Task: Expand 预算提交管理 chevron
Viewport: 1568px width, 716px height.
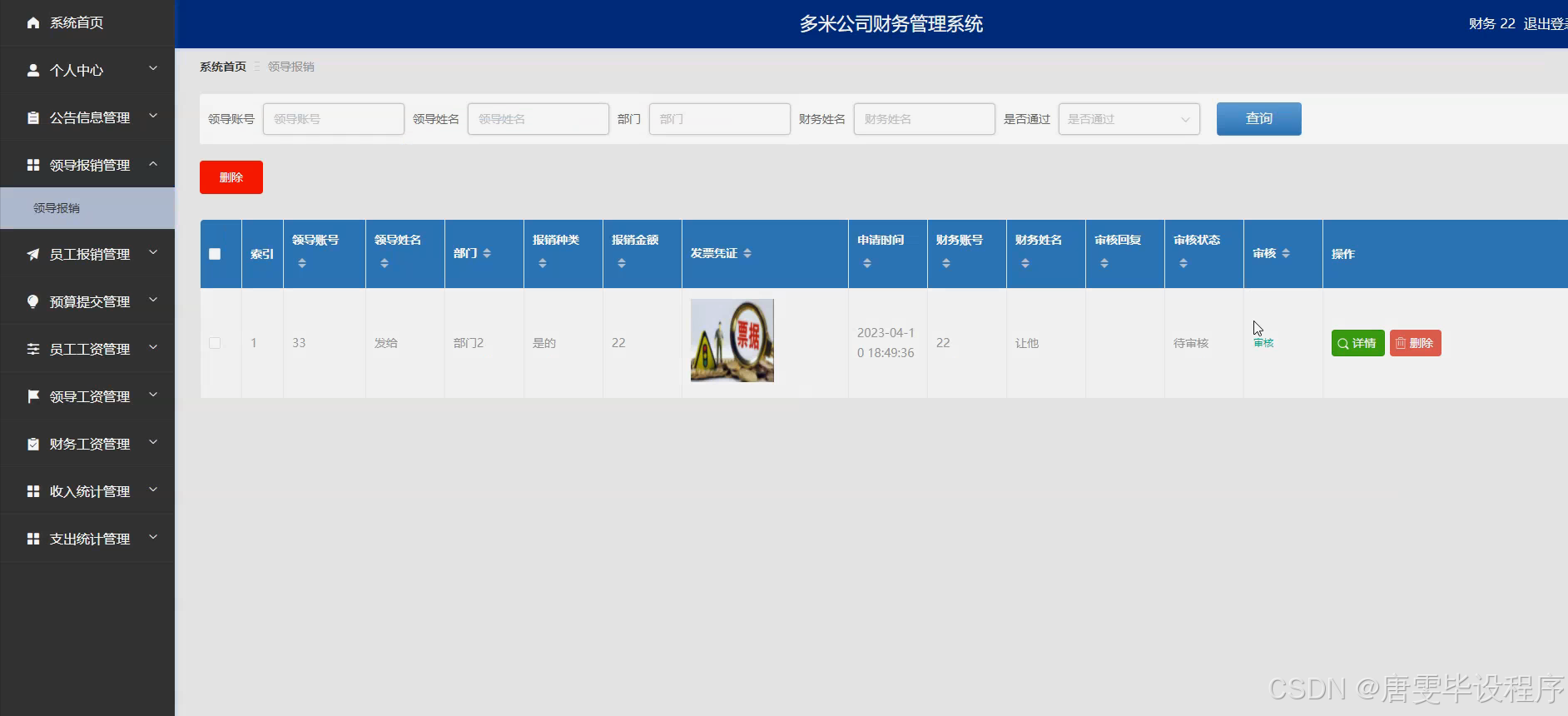Action: pos(153,300)
